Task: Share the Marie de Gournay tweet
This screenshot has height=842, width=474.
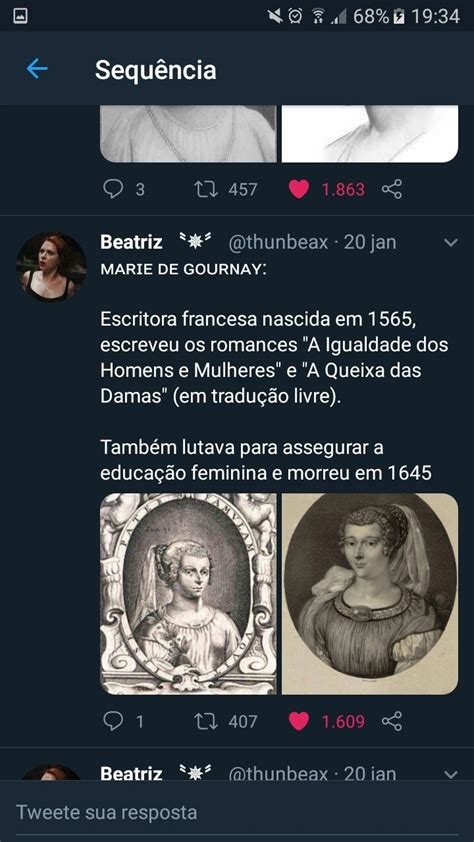Action: coord(392,721)
